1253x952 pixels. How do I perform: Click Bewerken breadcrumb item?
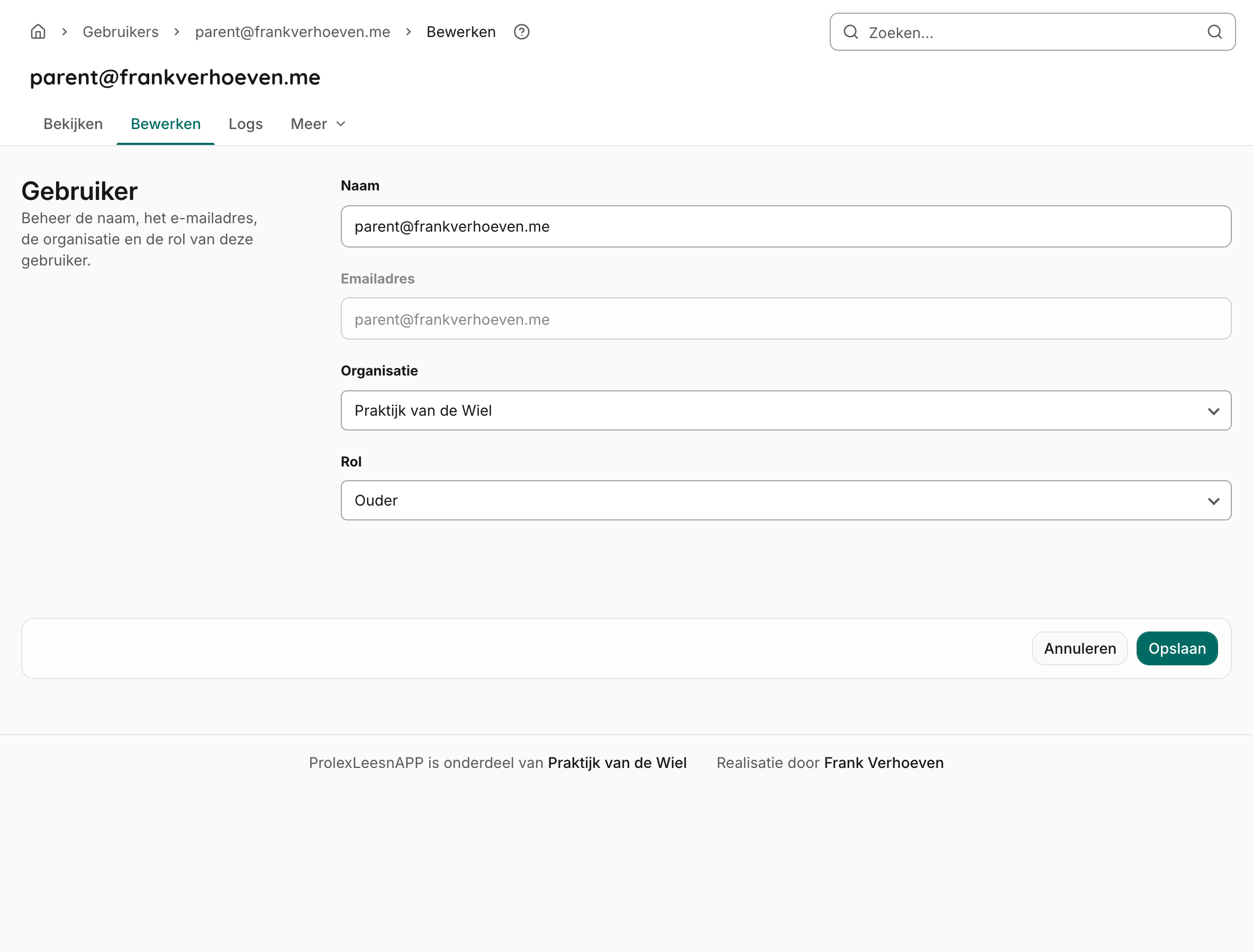tap(461, 32)
